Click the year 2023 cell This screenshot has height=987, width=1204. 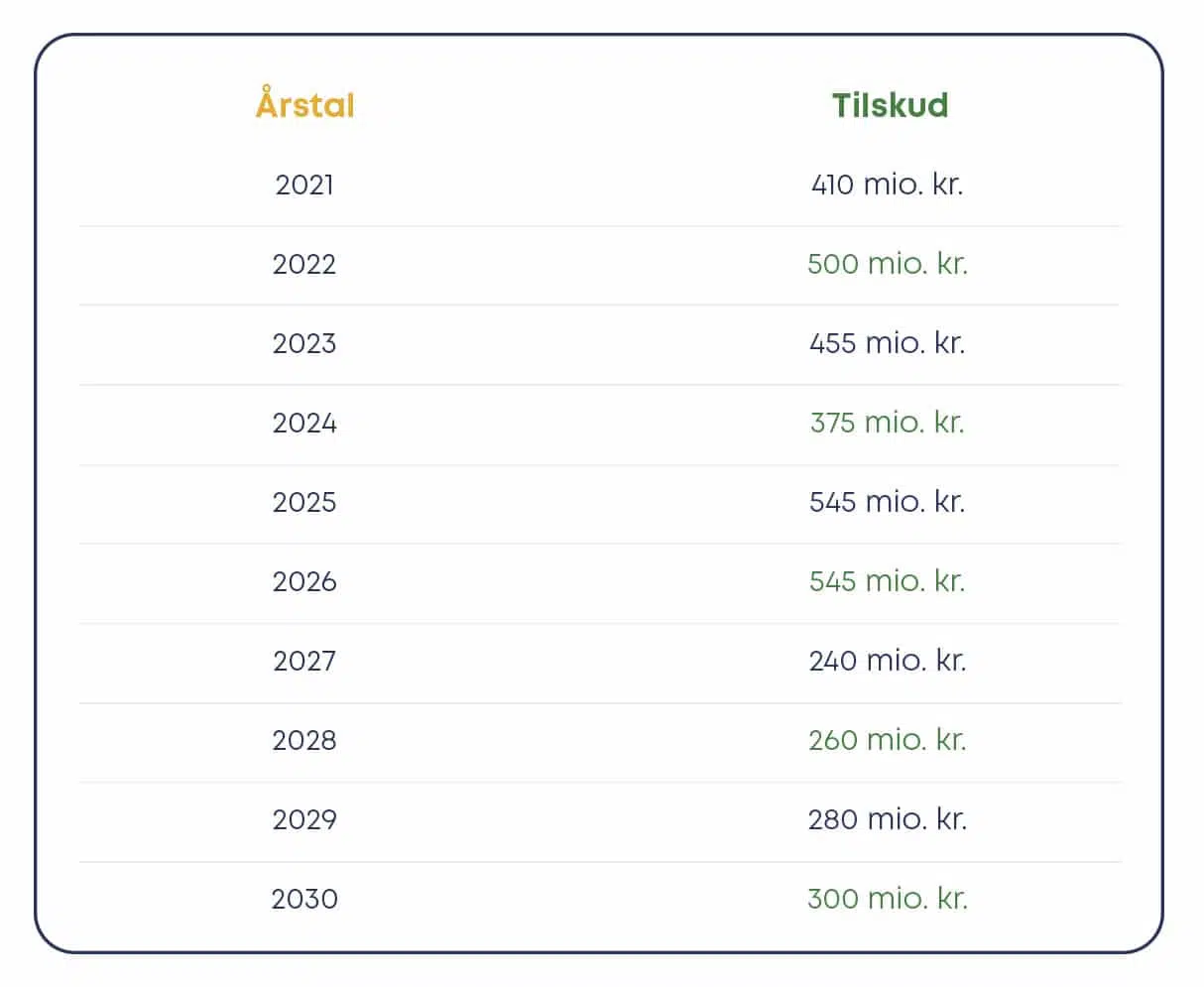coord(304,343)
